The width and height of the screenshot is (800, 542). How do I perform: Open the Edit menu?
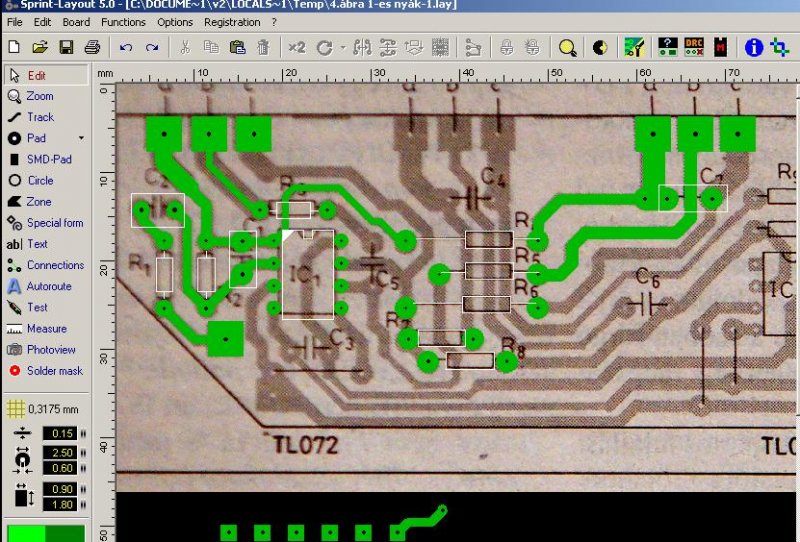tap(42, 22)
